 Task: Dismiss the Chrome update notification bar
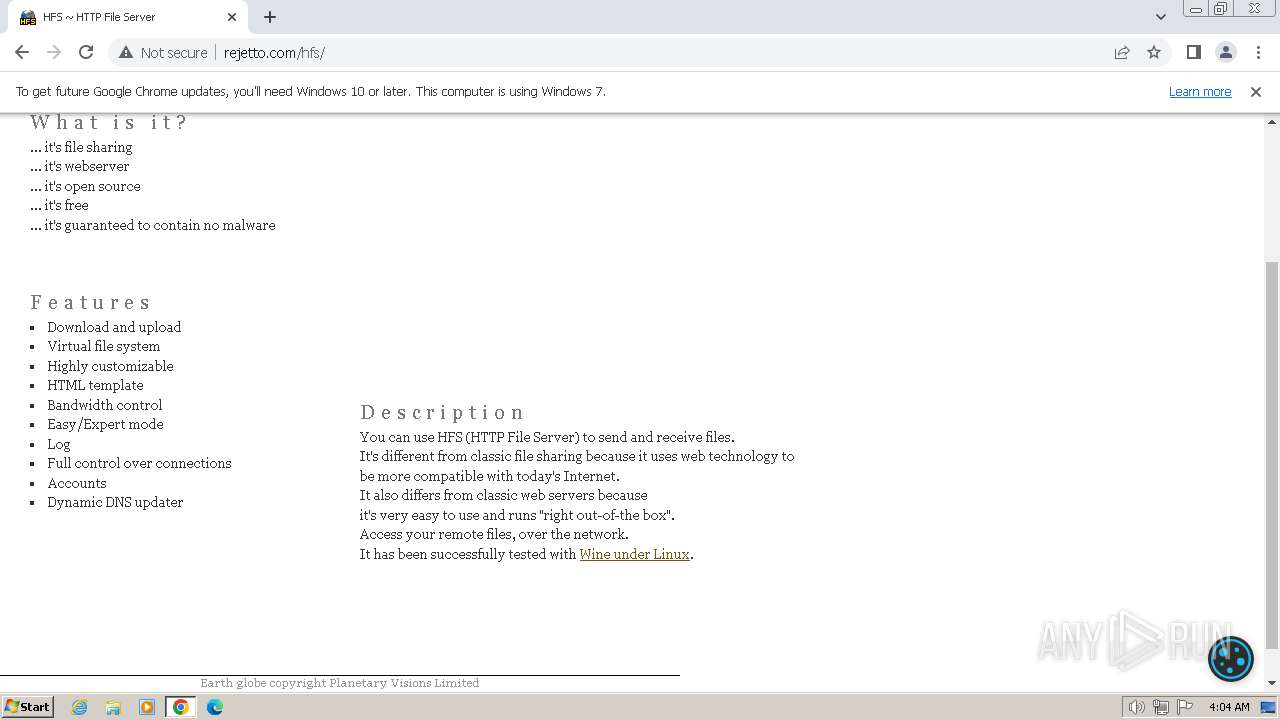[x=1256, y=91]
